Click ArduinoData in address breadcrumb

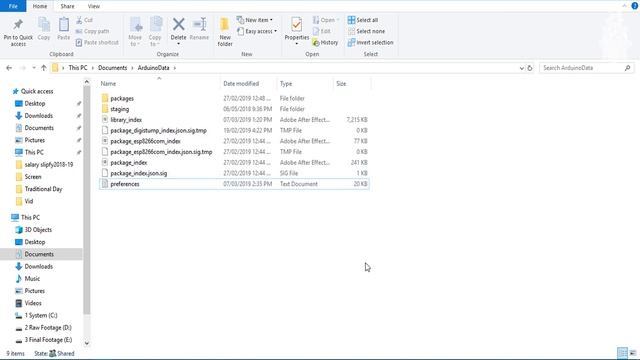click(x=153, y=68)
